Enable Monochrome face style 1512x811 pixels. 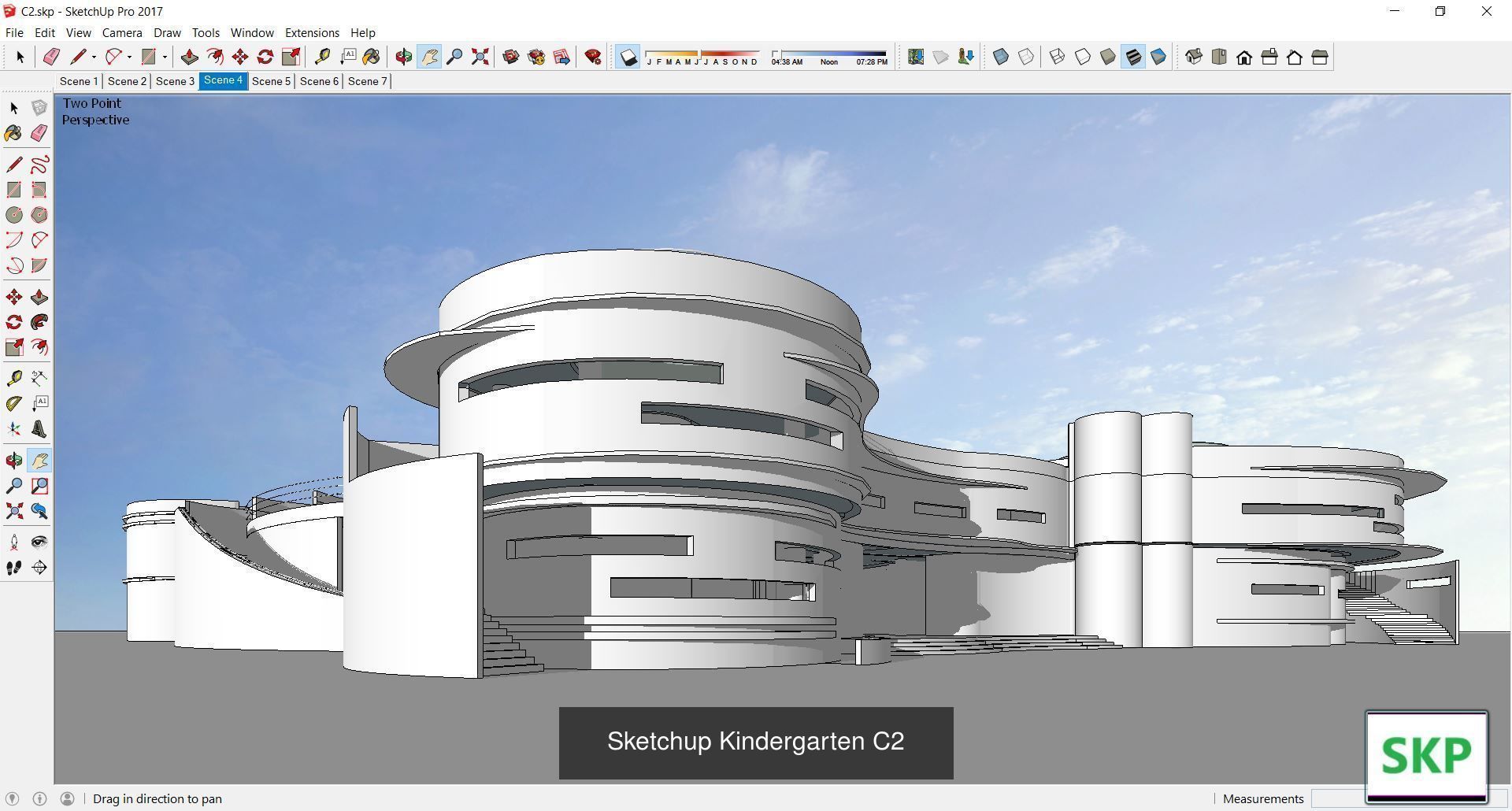(1158, 57)
